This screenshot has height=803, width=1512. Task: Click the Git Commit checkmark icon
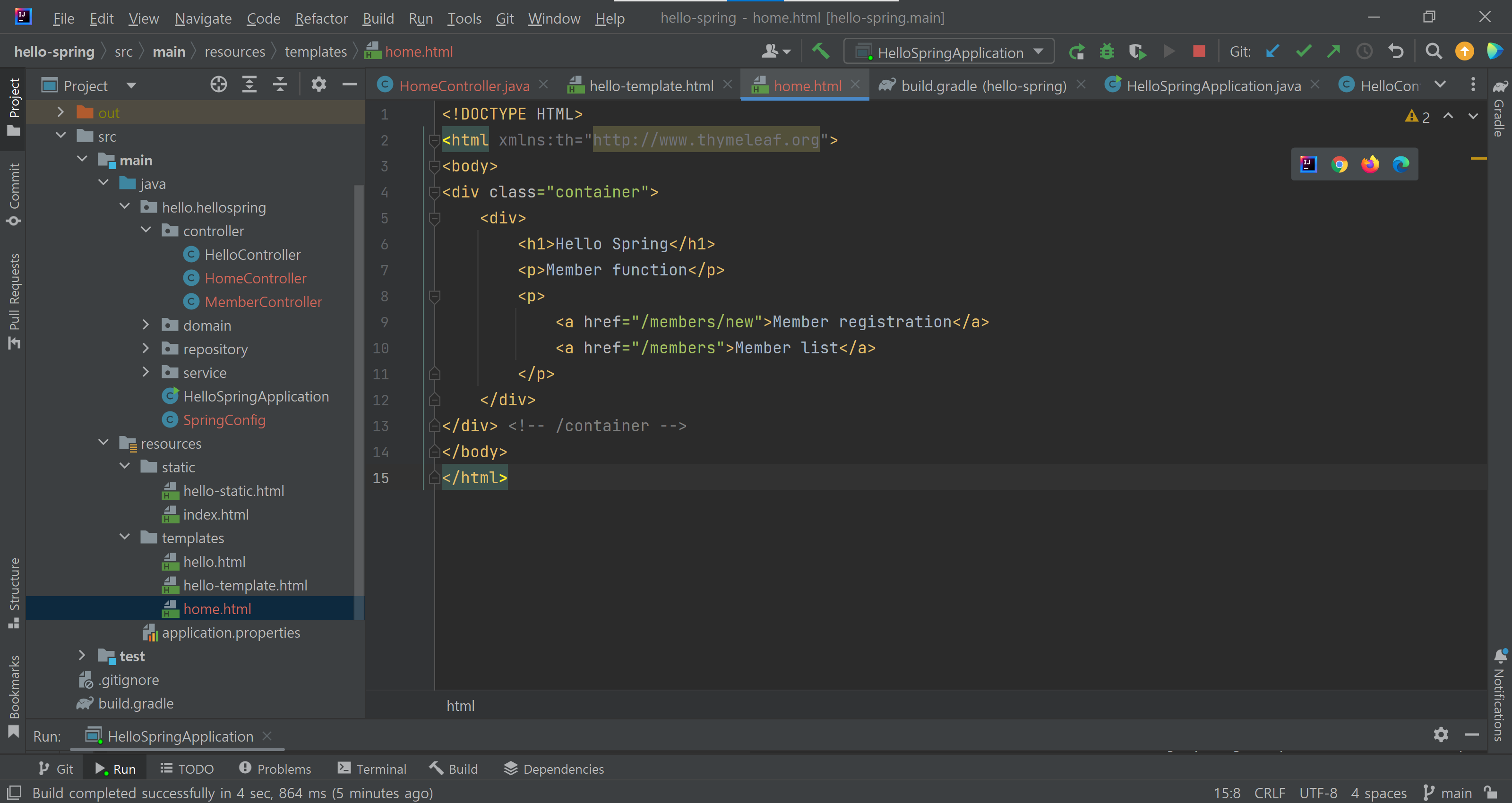click(1303, 51)
